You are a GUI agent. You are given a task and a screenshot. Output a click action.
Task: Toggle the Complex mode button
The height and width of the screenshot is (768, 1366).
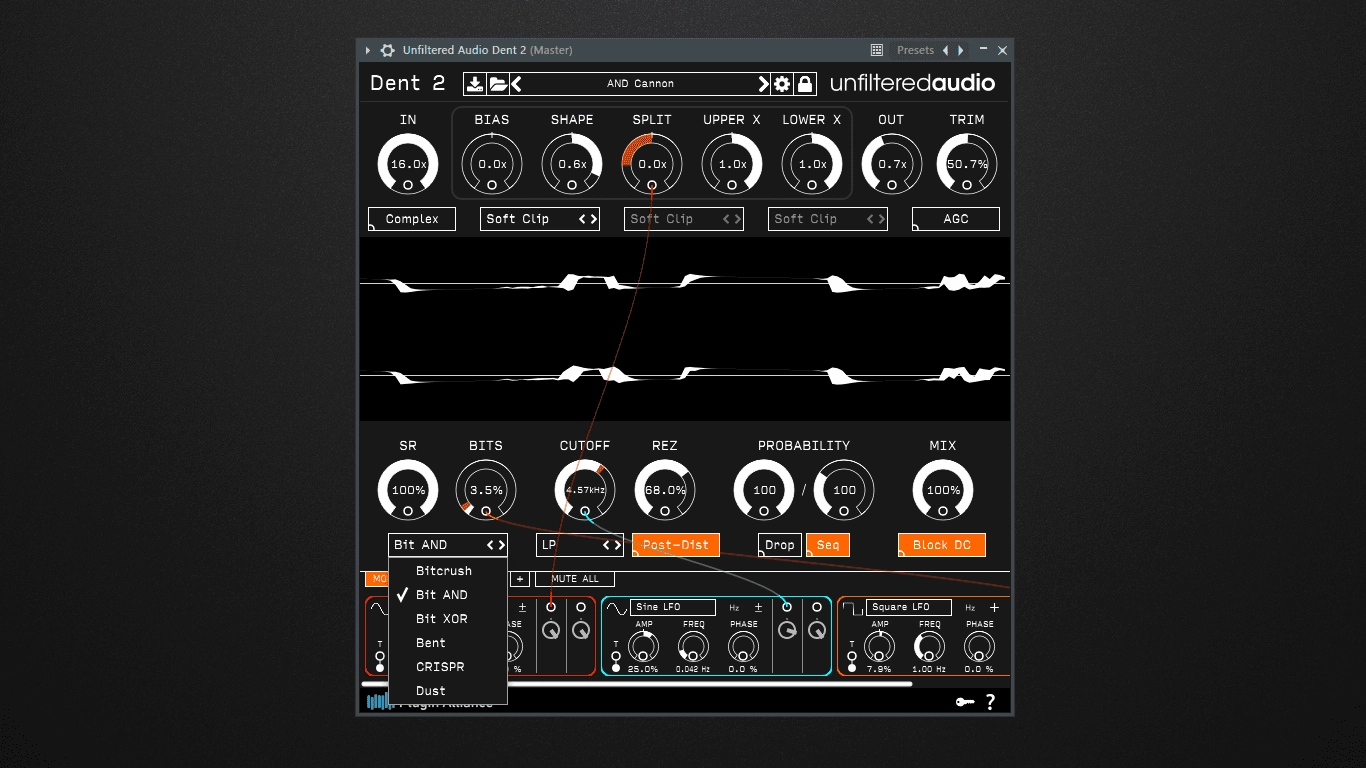coord(412,219)
